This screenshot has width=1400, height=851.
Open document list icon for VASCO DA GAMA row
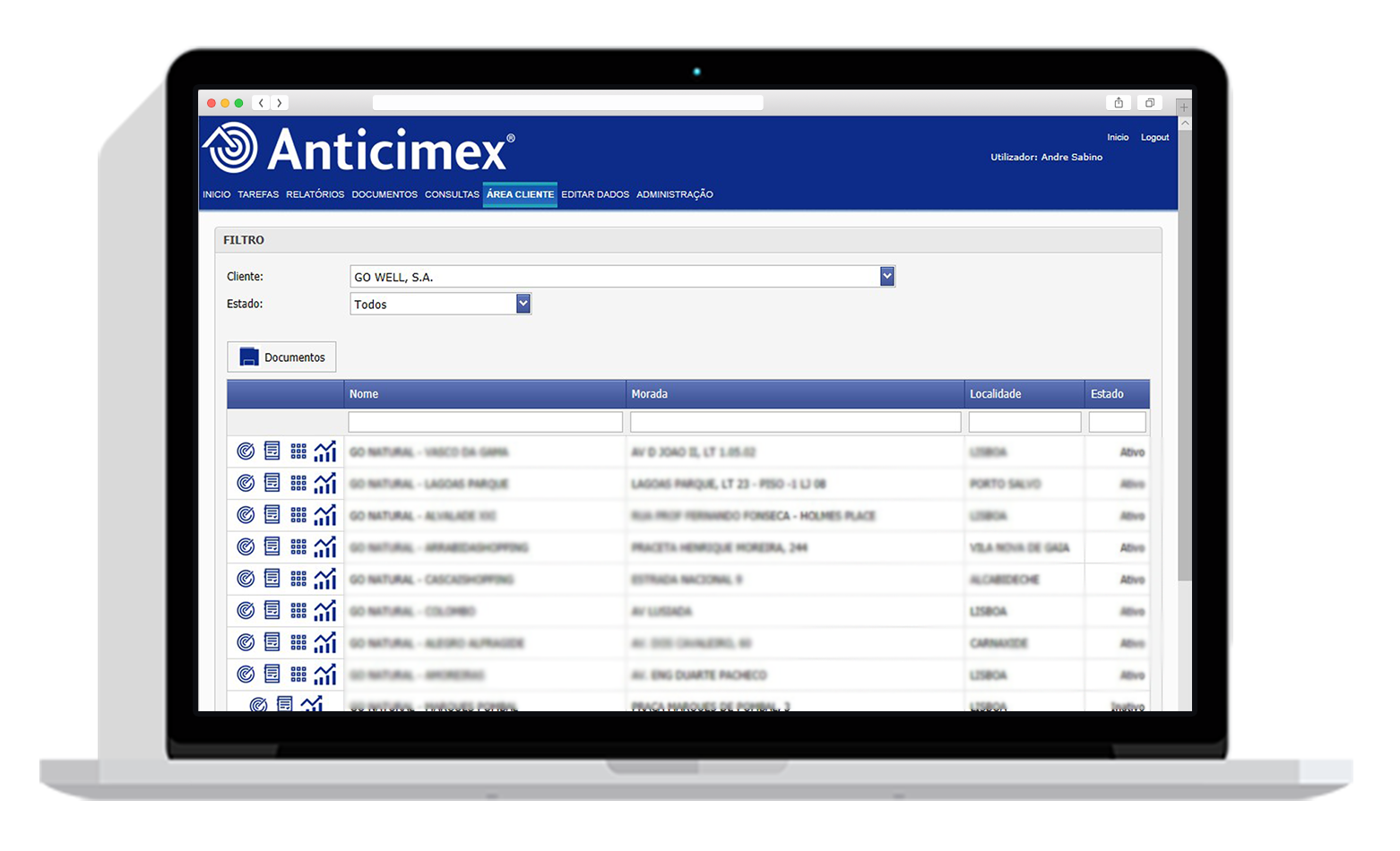click(x=272, y=451)
